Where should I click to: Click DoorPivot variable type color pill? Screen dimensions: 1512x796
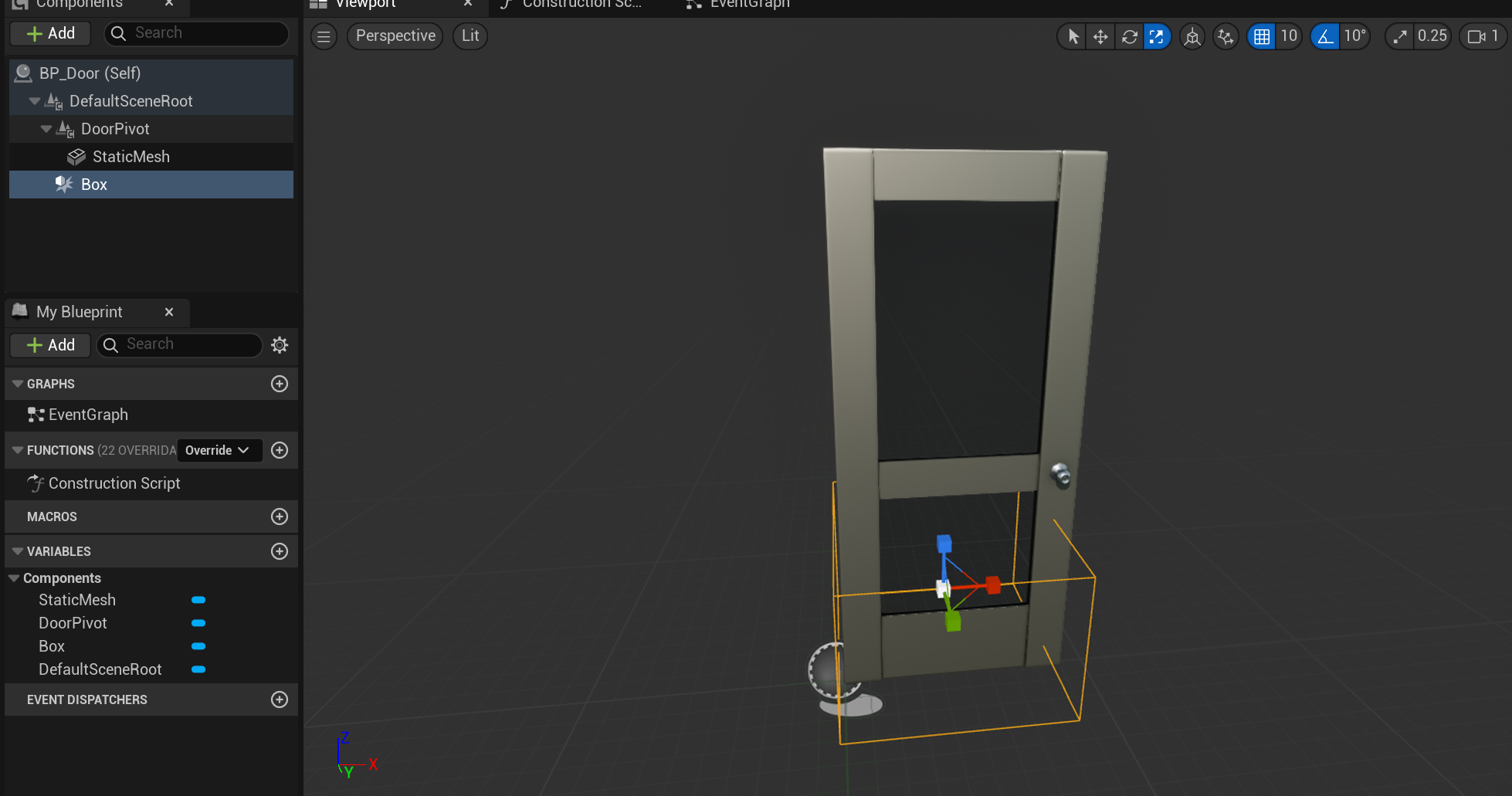tap(198, 623)
